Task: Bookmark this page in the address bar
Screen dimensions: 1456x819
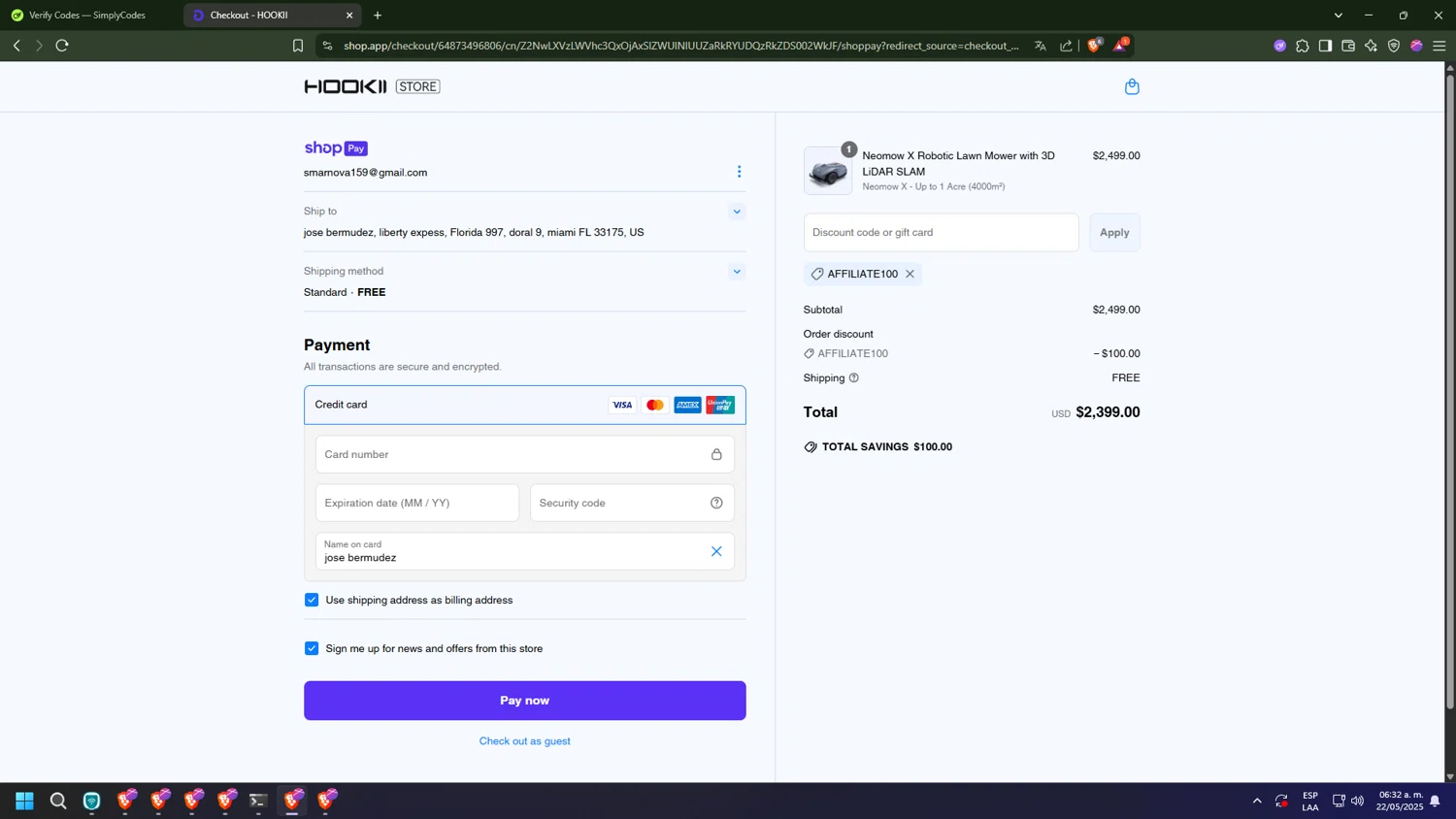Action: click(x=298, y=46)
